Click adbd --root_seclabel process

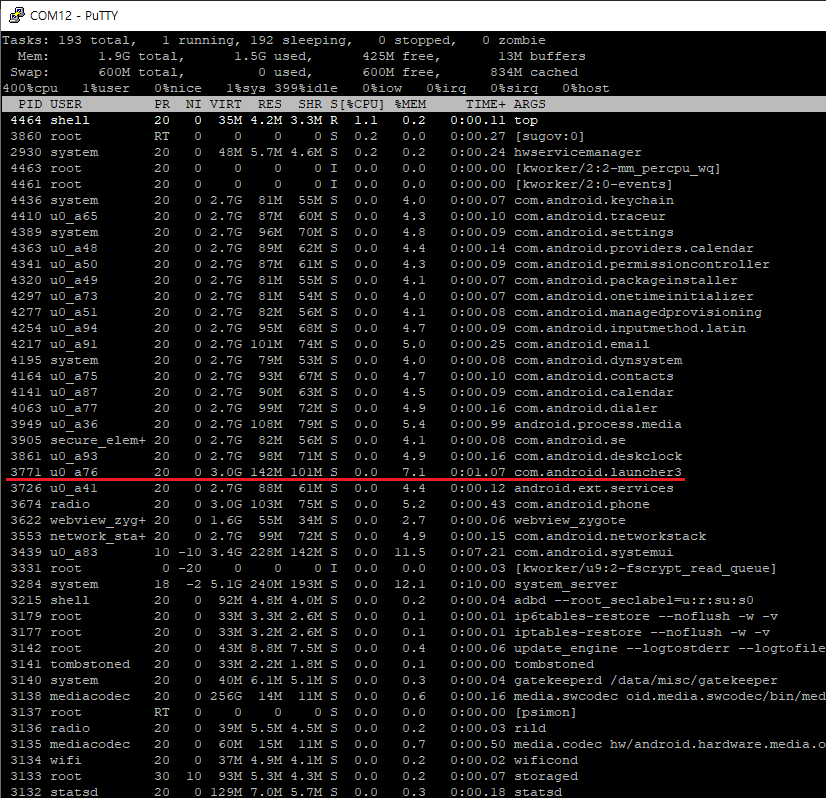(634, 599)
